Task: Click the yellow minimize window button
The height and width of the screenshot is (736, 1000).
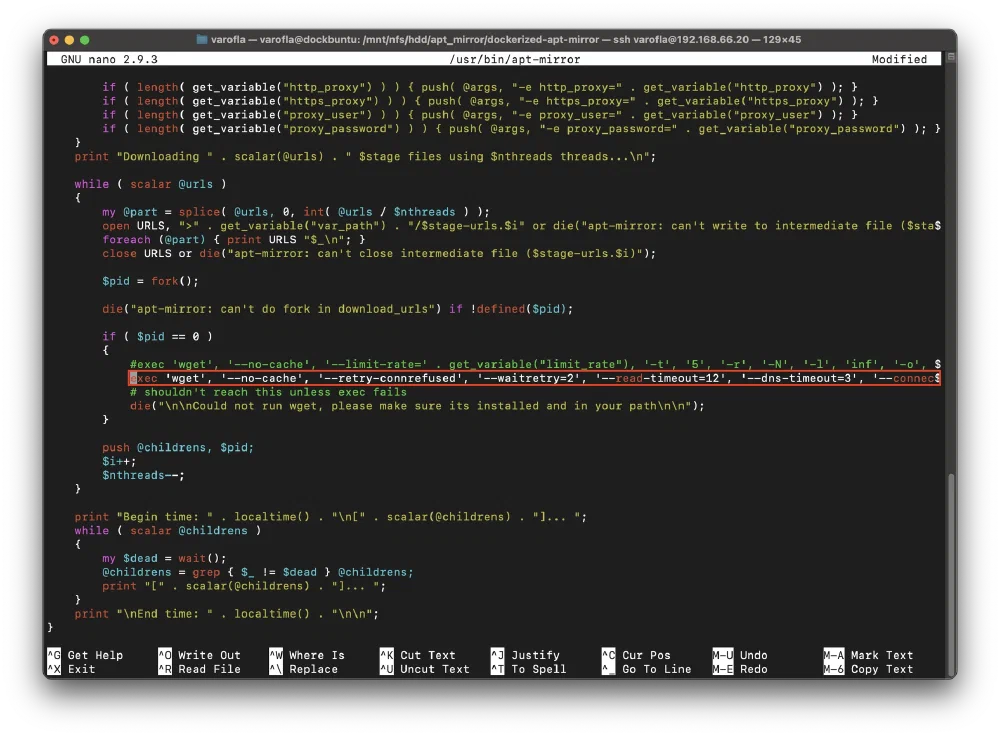Action: (69, 40)
